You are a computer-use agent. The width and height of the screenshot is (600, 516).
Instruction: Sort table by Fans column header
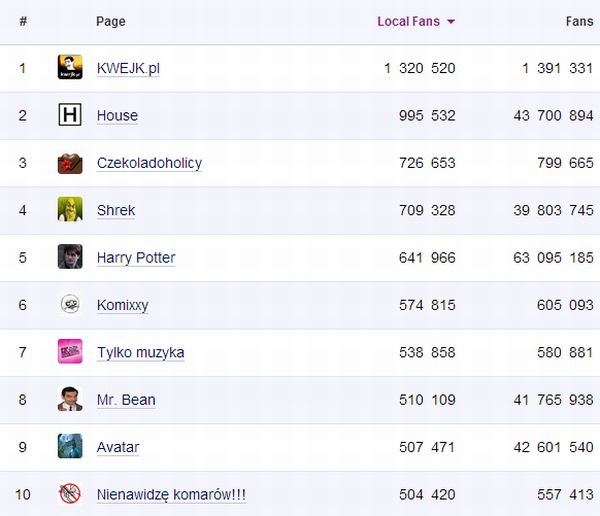tap(579, 21)
